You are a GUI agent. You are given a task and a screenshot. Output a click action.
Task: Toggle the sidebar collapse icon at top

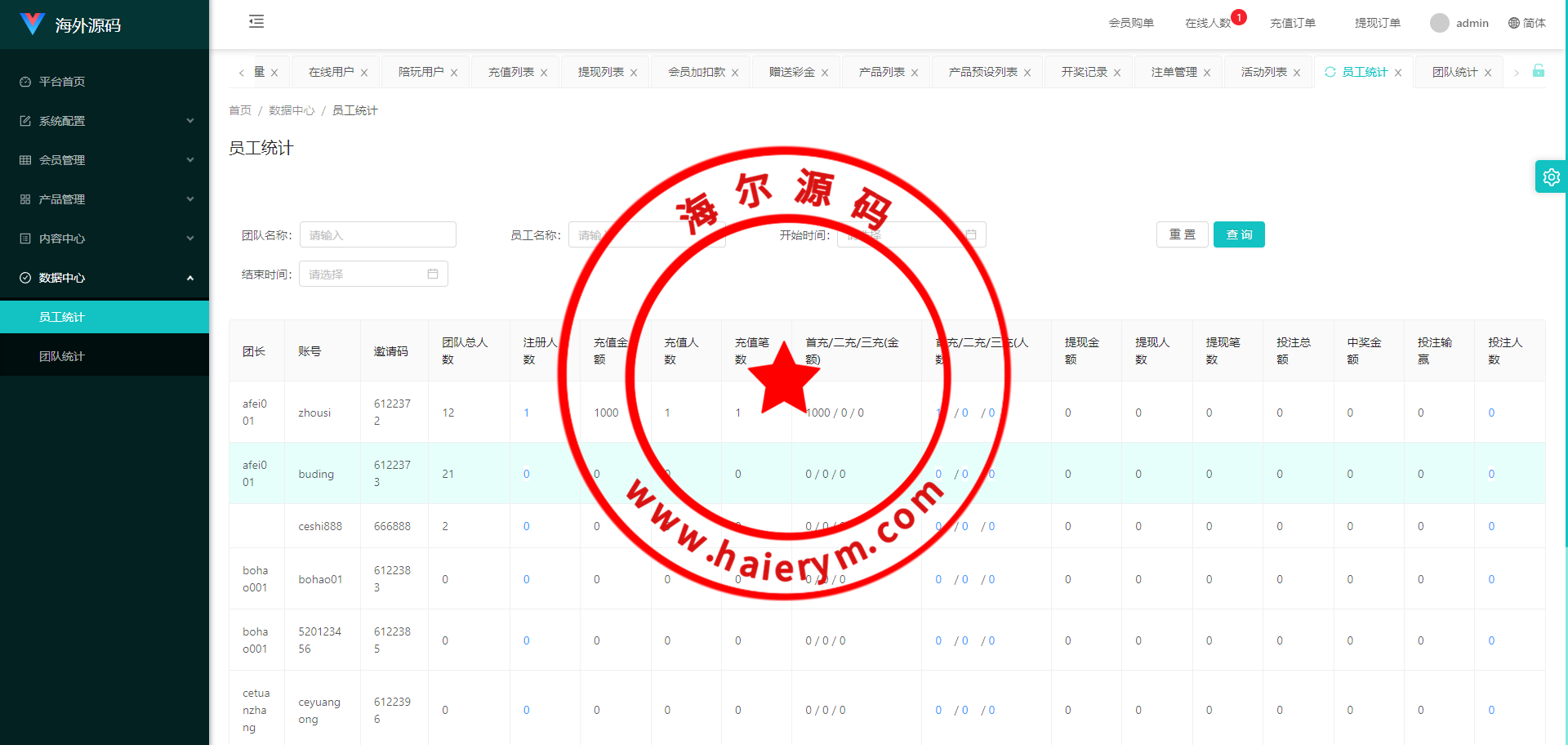tap(256, 21)
